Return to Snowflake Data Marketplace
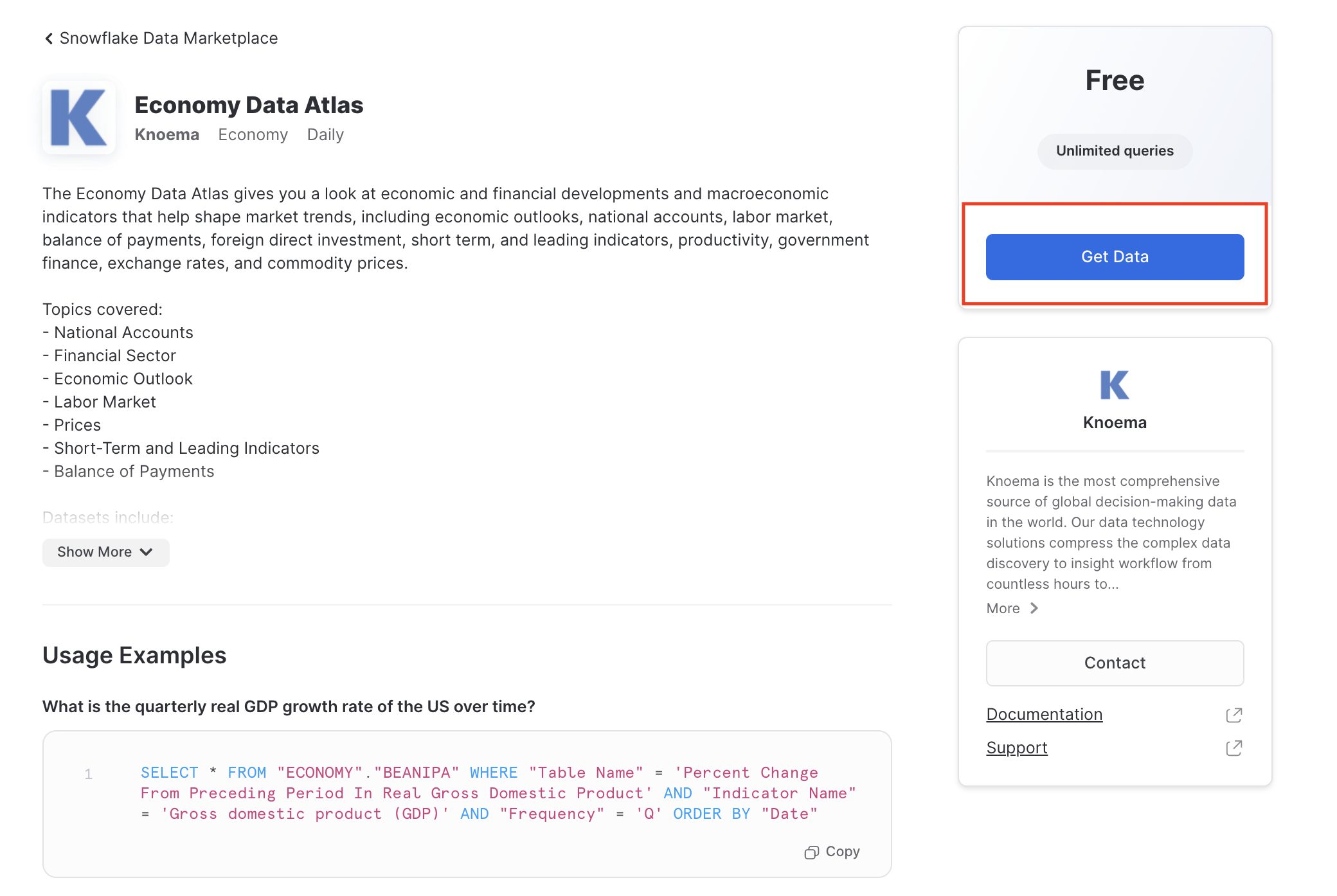Viewport: 1337px width, 896px height. 168,38
